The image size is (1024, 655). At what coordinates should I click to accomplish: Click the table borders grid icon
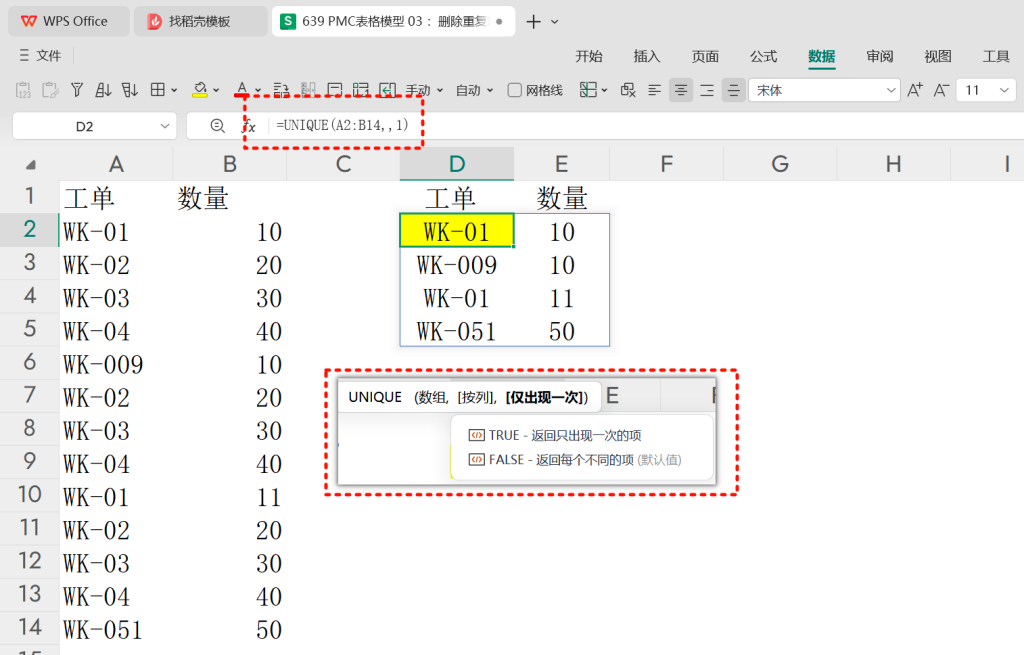click(157, 90)
